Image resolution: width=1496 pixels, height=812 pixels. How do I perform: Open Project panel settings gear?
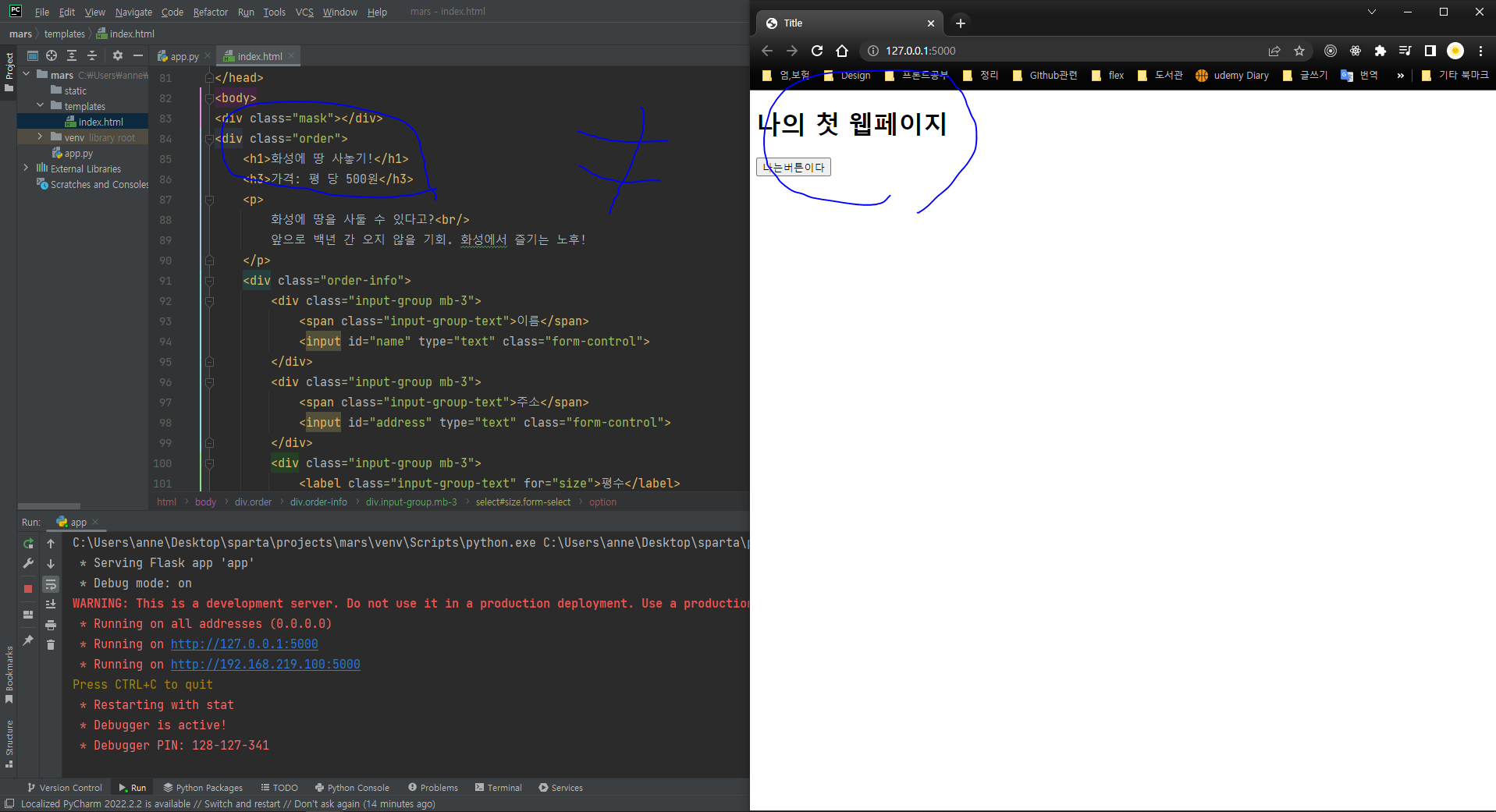[118, 55]
